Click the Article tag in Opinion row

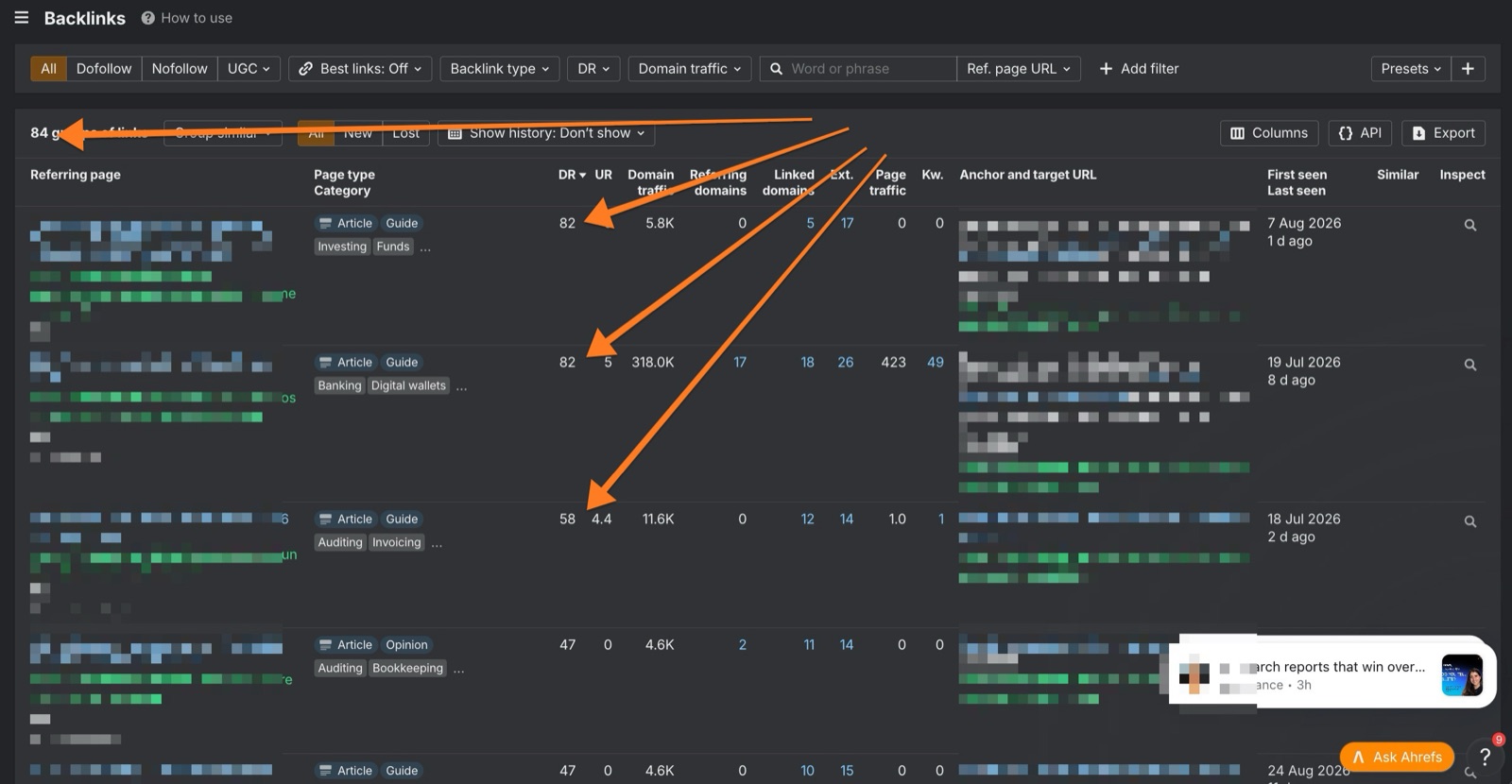(346, 645)
